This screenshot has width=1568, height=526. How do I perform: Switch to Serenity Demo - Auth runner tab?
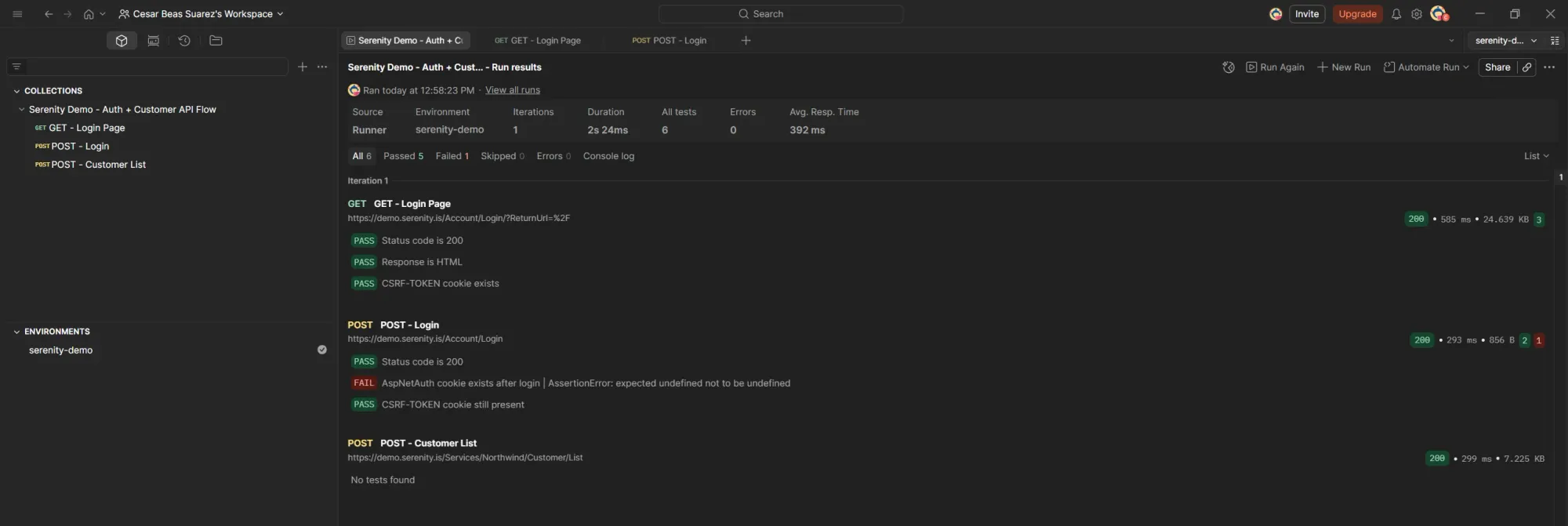(405, 41)
